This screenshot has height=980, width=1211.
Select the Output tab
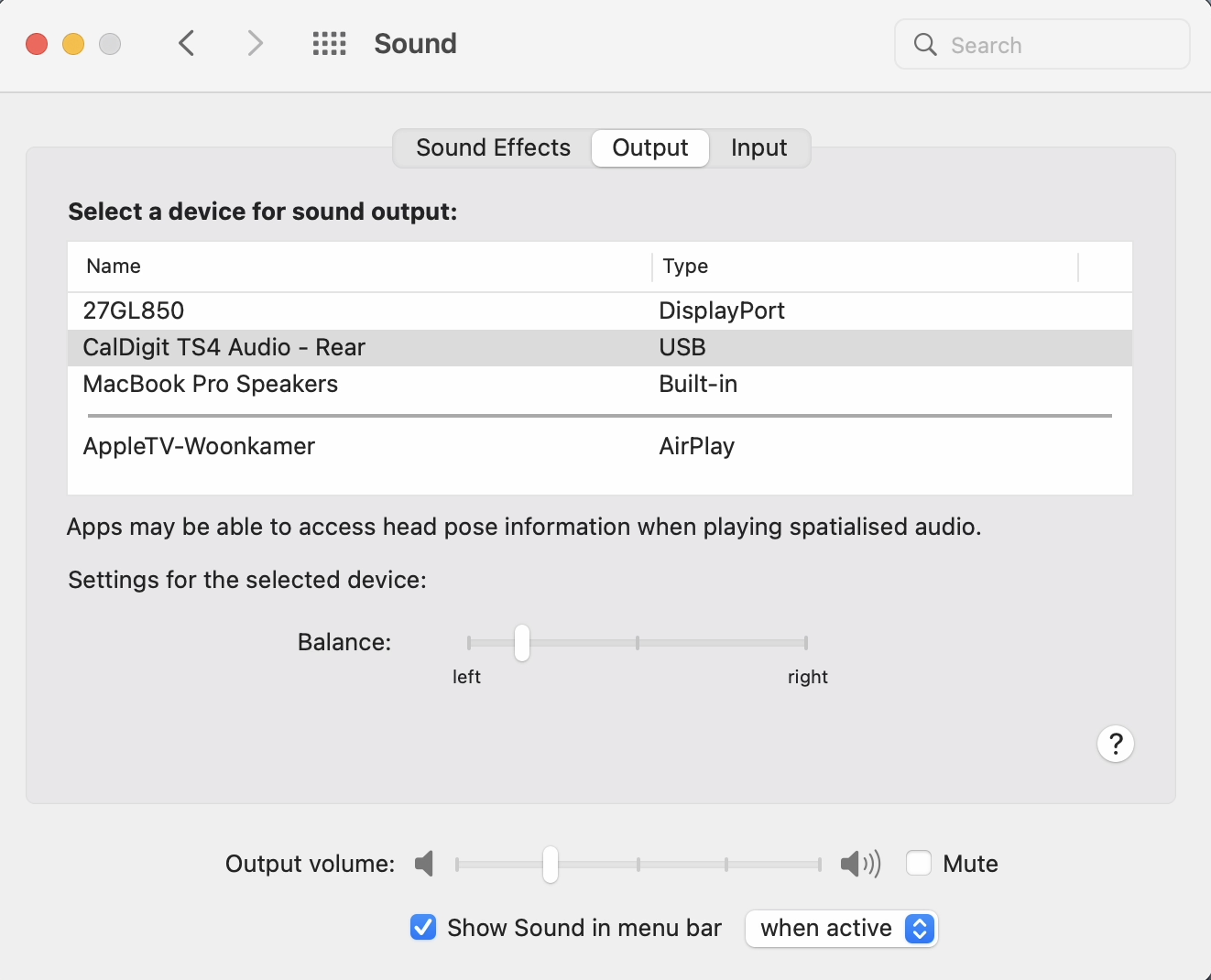coord(650,148)
